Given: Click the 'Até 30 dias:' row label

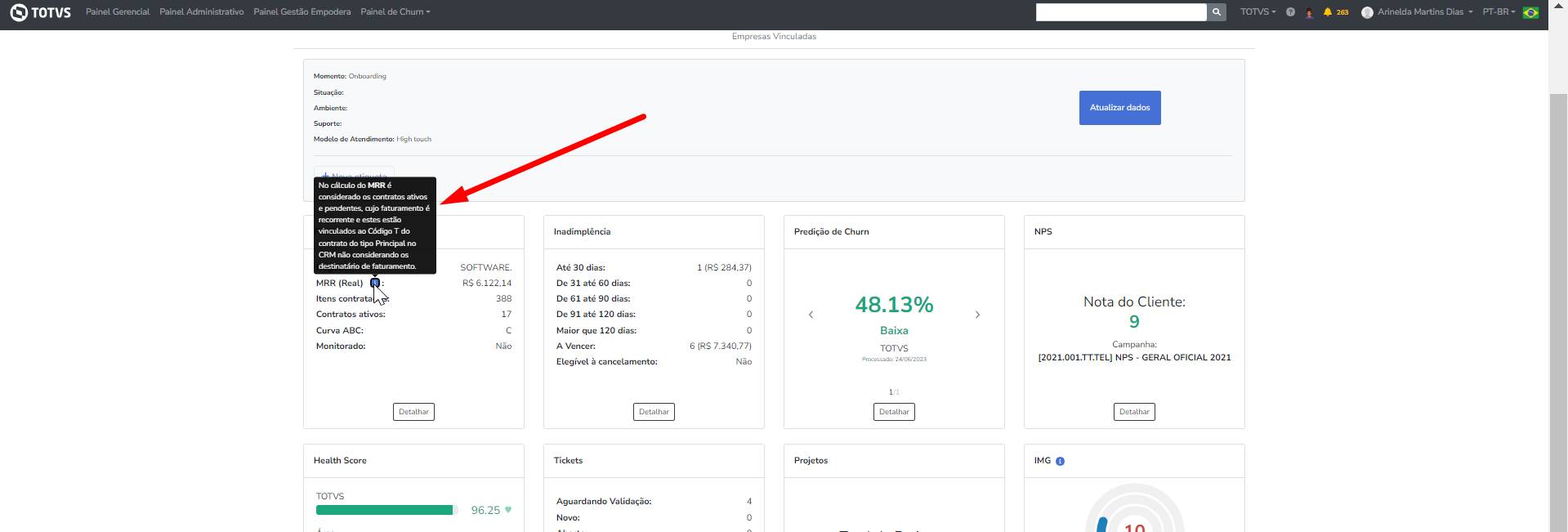Looking at the screenshot, I should [x=581, y=268].
